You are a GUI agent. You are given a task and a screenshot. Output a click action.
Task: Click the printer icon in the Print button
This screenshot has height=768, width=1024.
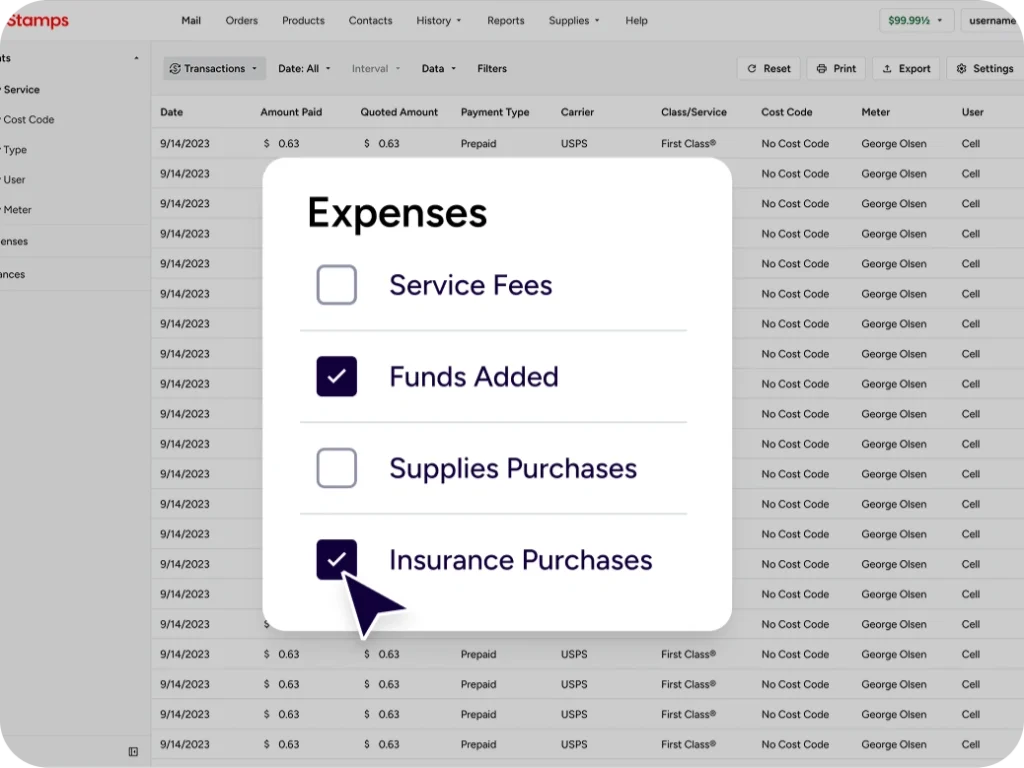821,69
